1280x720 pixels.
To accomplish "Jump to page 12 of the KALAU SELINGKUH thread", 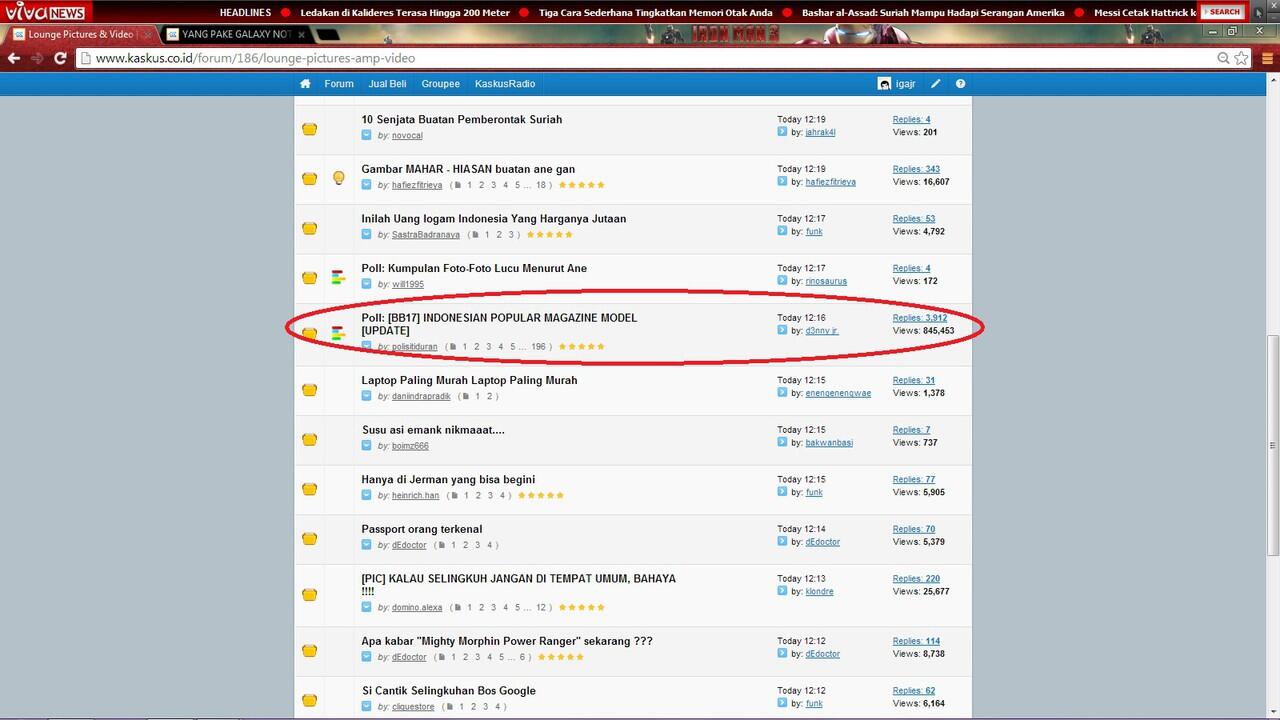I will pyautogui.click(x=541, y=608).
